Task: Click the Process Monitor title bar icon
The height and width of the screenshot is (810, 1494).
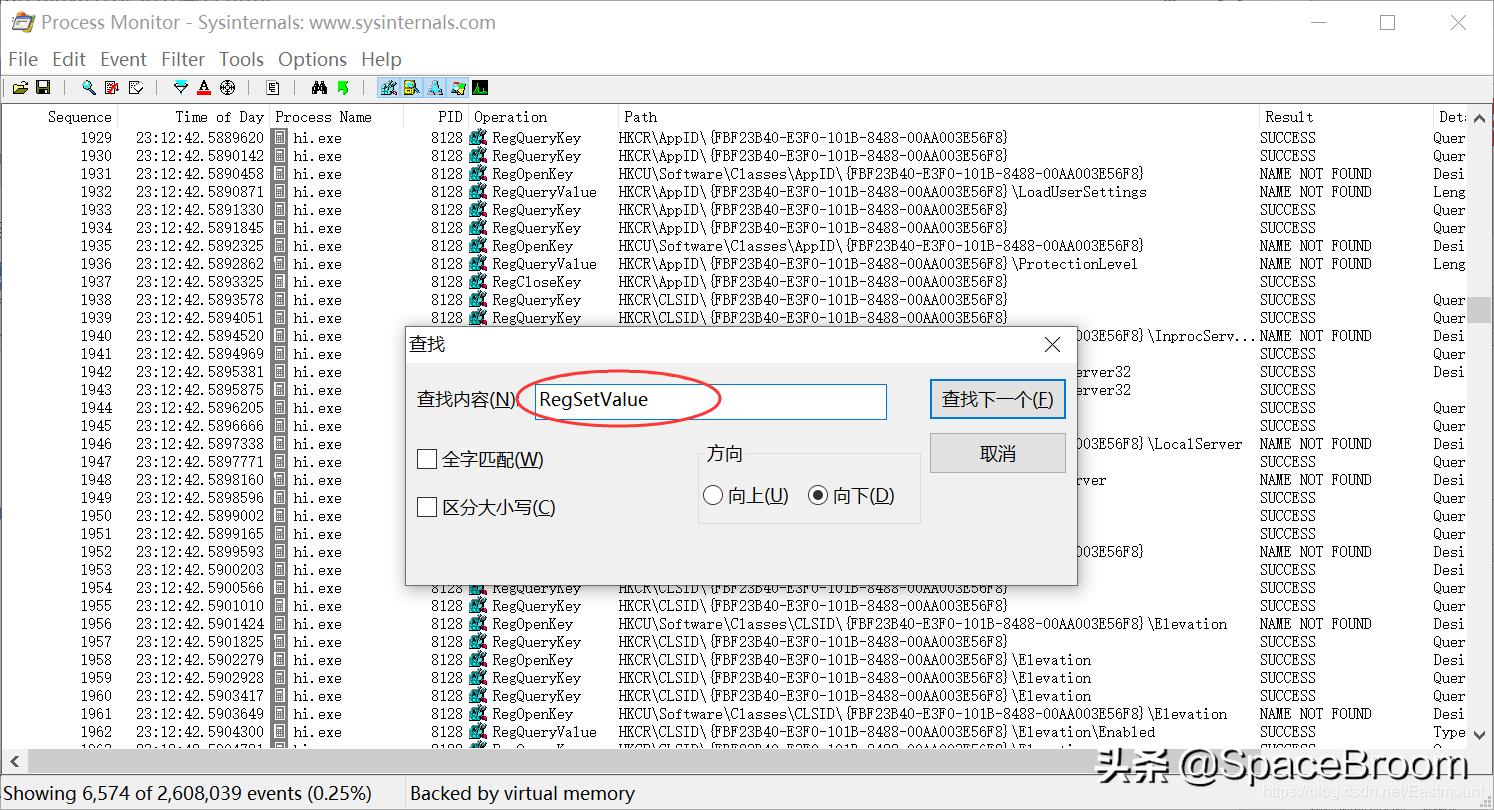Action: pyautogui.click(x=23, y=22)
